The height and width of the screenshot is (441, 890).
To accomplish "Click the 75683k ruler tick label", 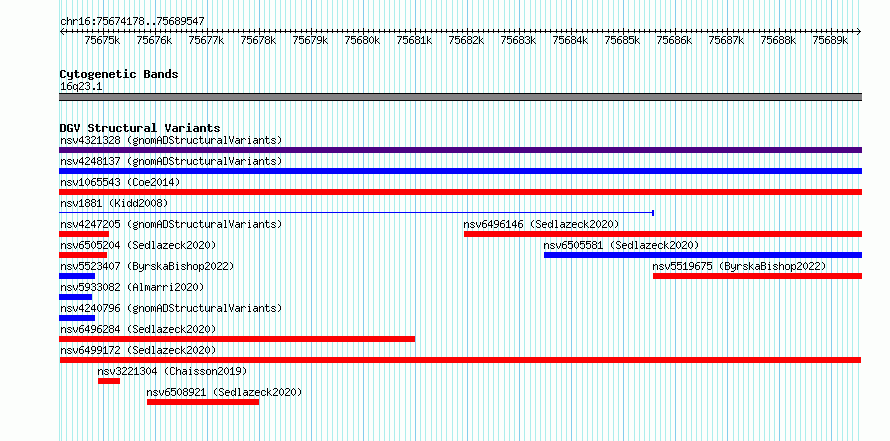I will [519, 40].
